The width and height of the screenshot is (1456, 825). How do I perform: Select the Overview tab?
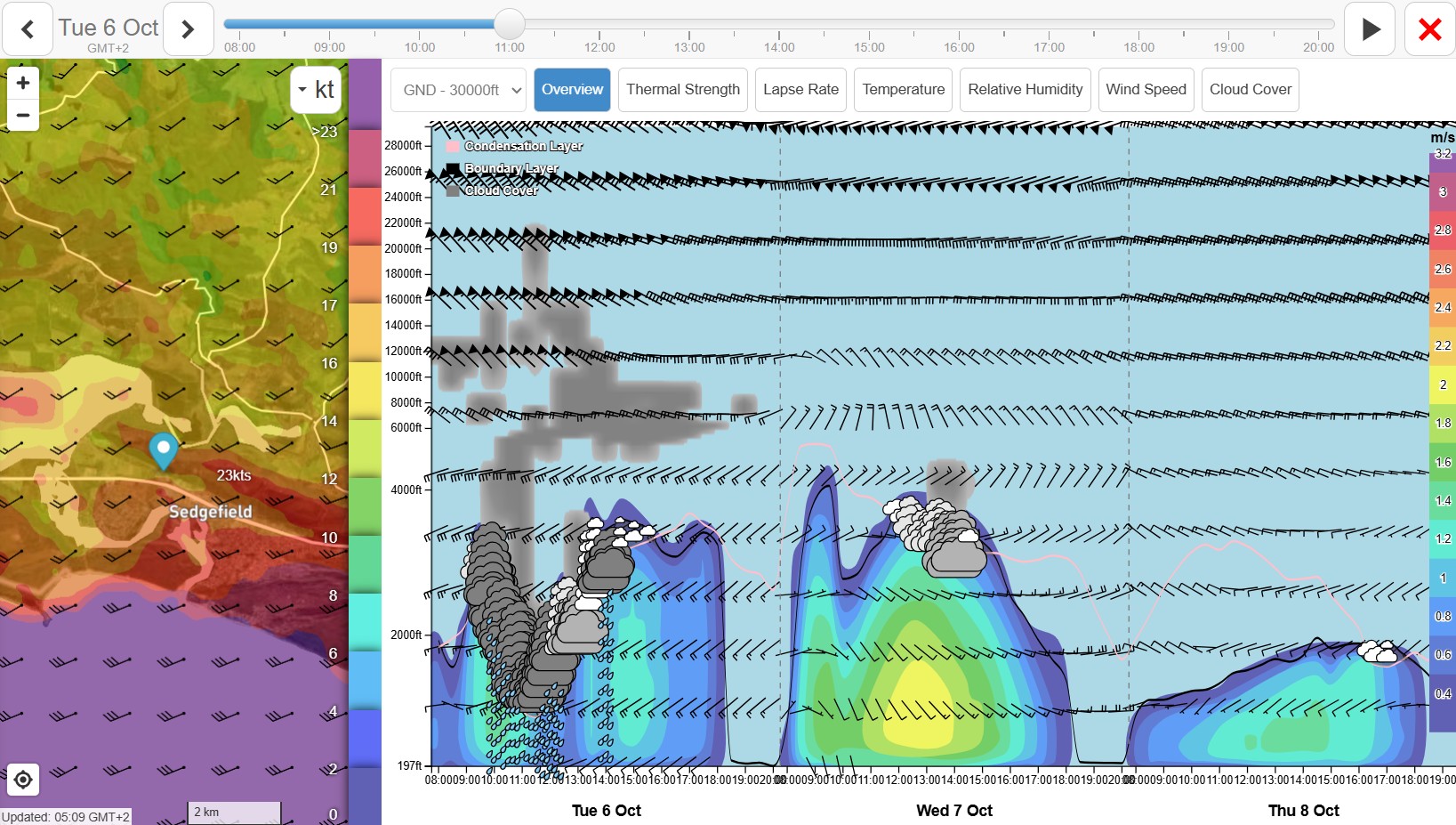pyautogui.click(x=572, y=90)
